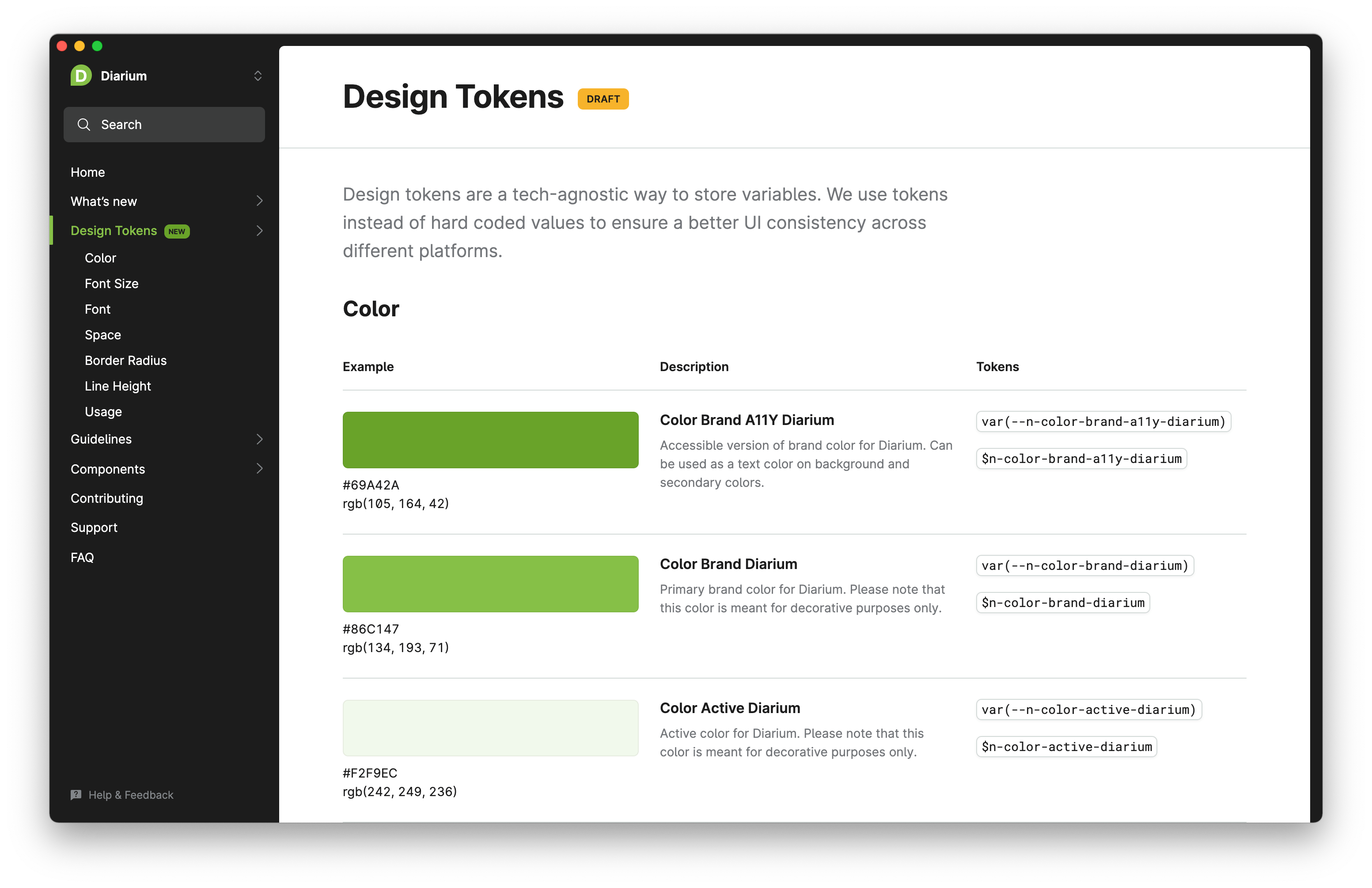1372x888 pixels.
Task: Click the Home navigation item
Action: pos(87,171)
